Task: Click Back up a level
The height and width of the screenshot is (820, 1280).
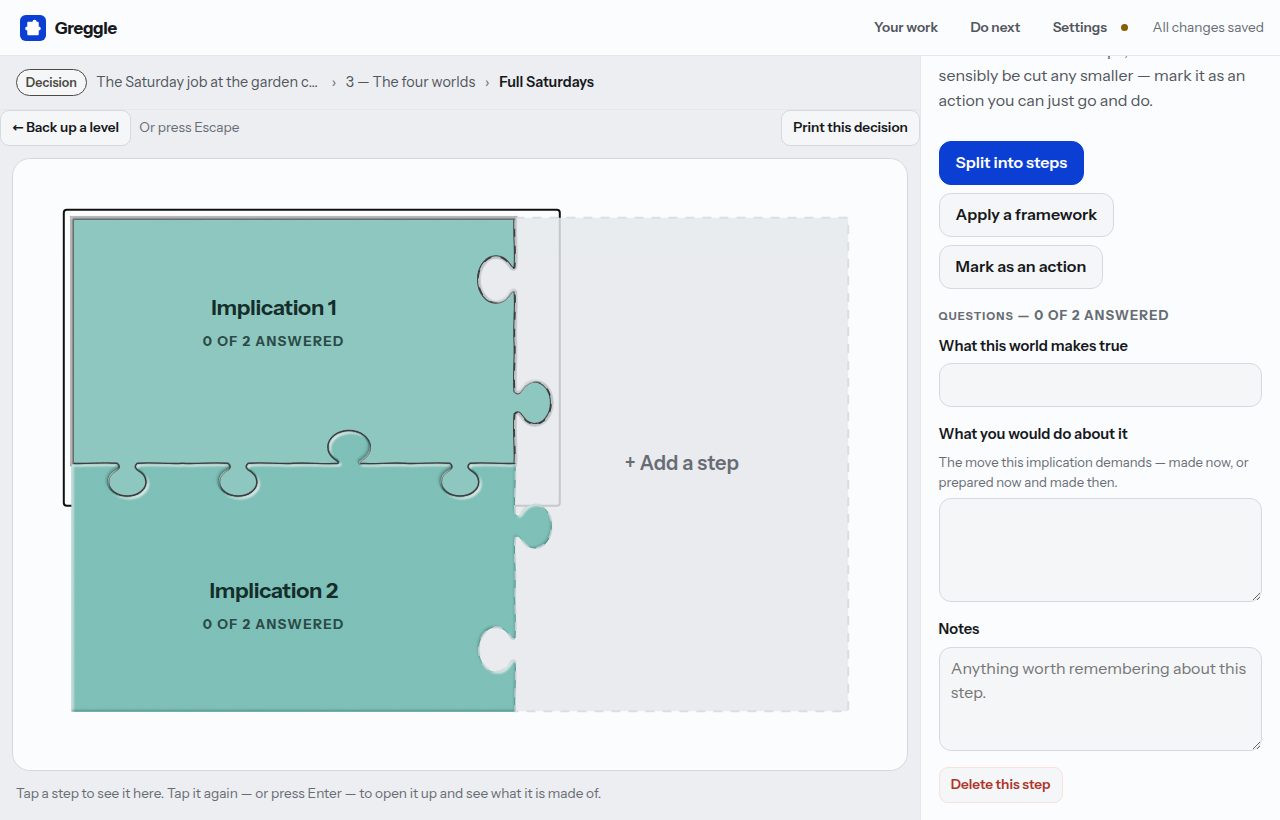Action: tap(66, 127)
